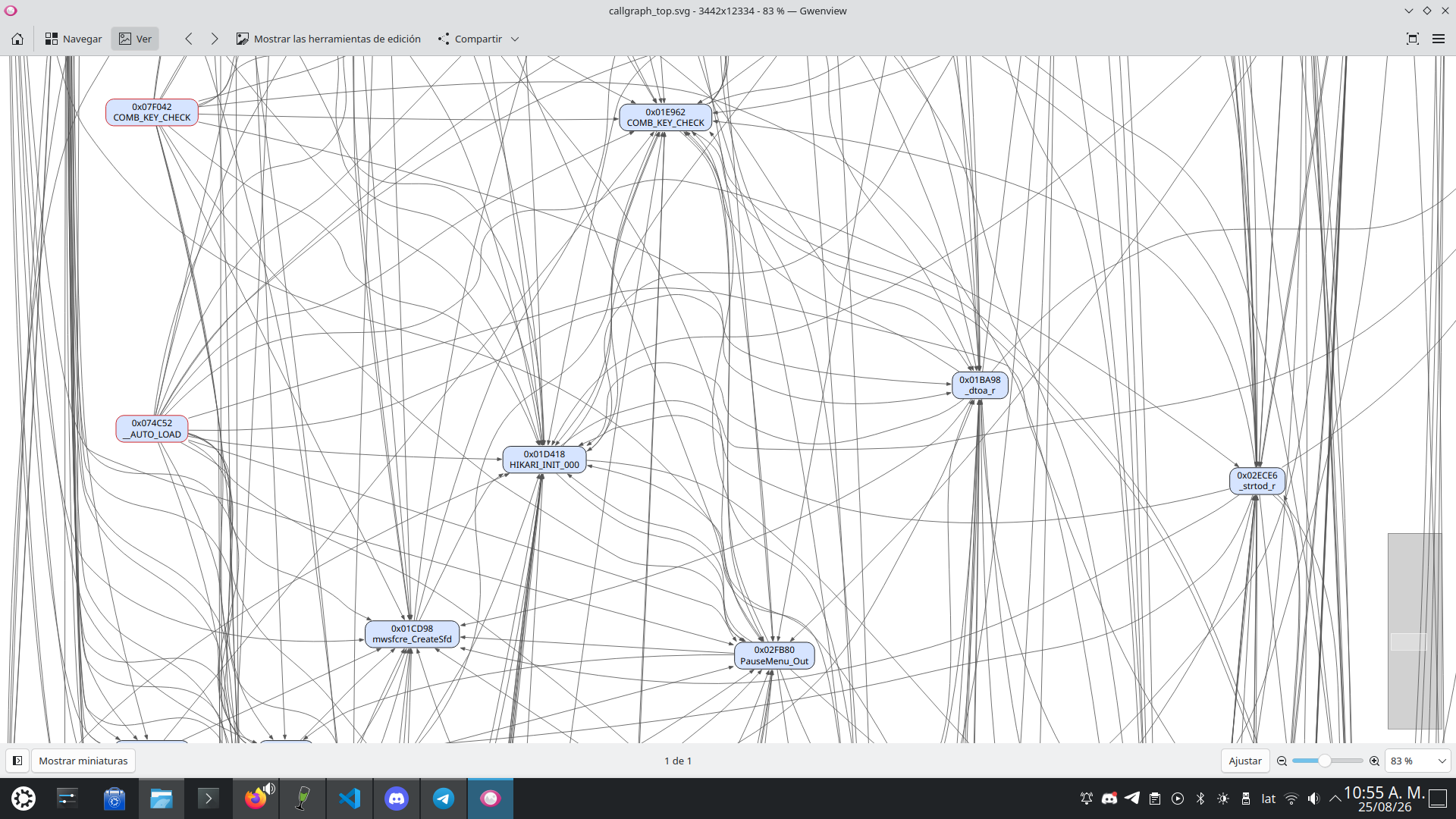
Task: Click the show desktop button
Action: [x=1438, y=799]
